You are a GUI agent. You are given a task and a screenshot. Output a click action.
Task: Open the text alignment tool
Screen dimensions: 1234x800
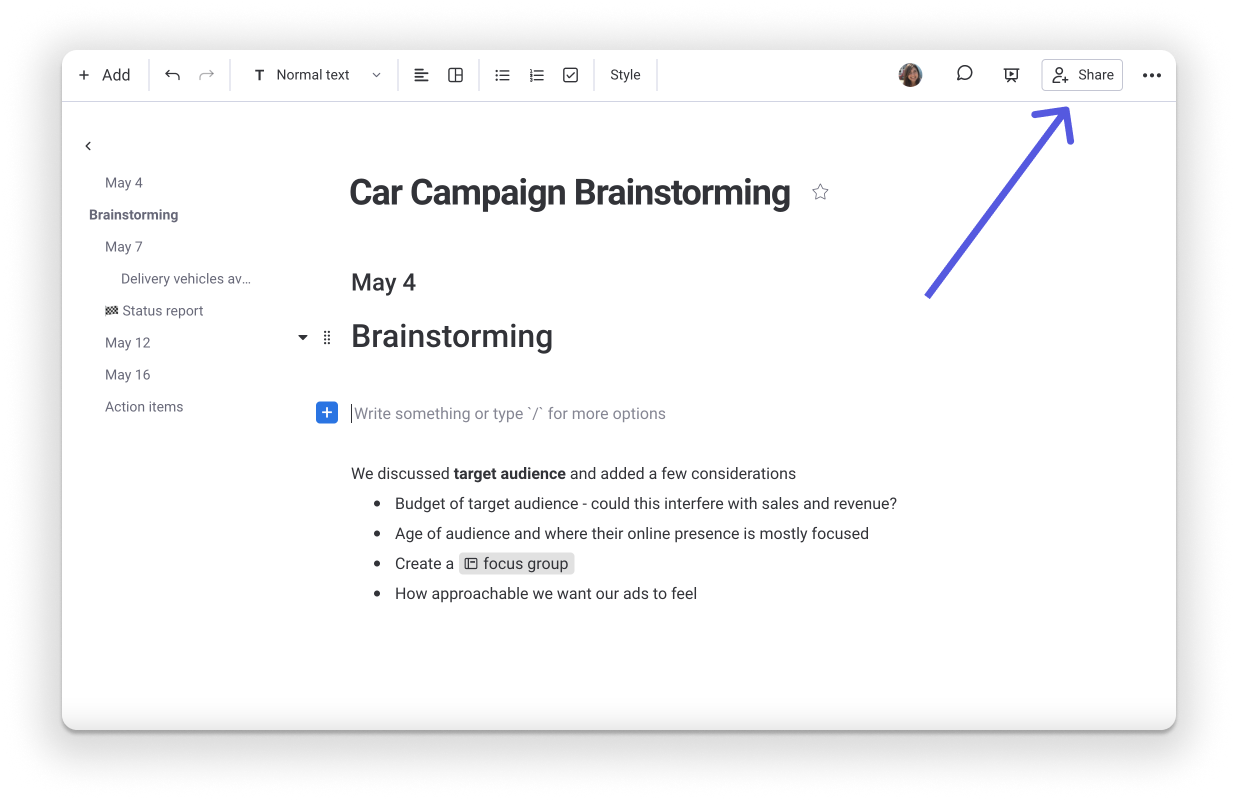tap(421, 74)
